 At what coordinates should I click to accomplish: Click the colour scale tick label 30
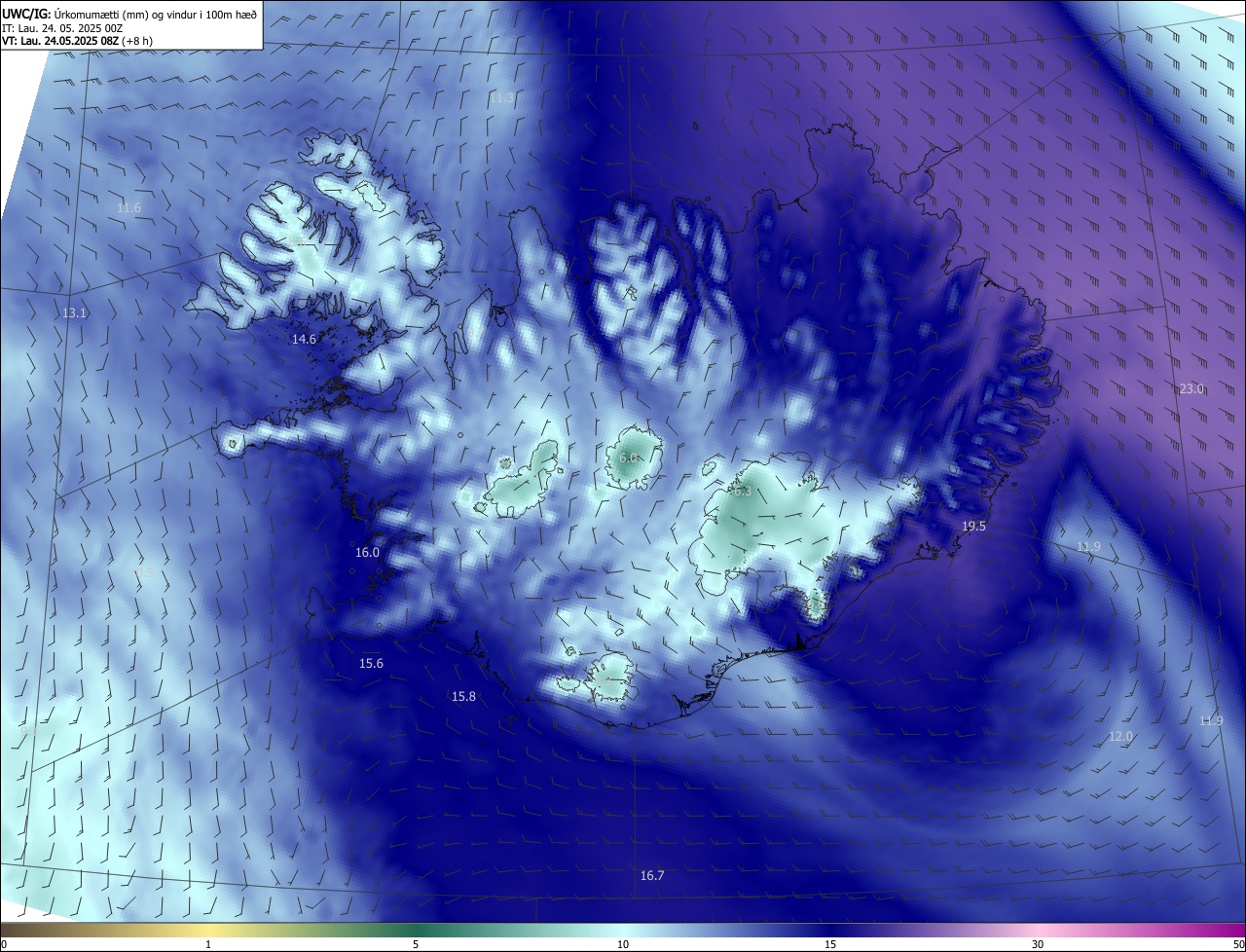pos(1038,945)
